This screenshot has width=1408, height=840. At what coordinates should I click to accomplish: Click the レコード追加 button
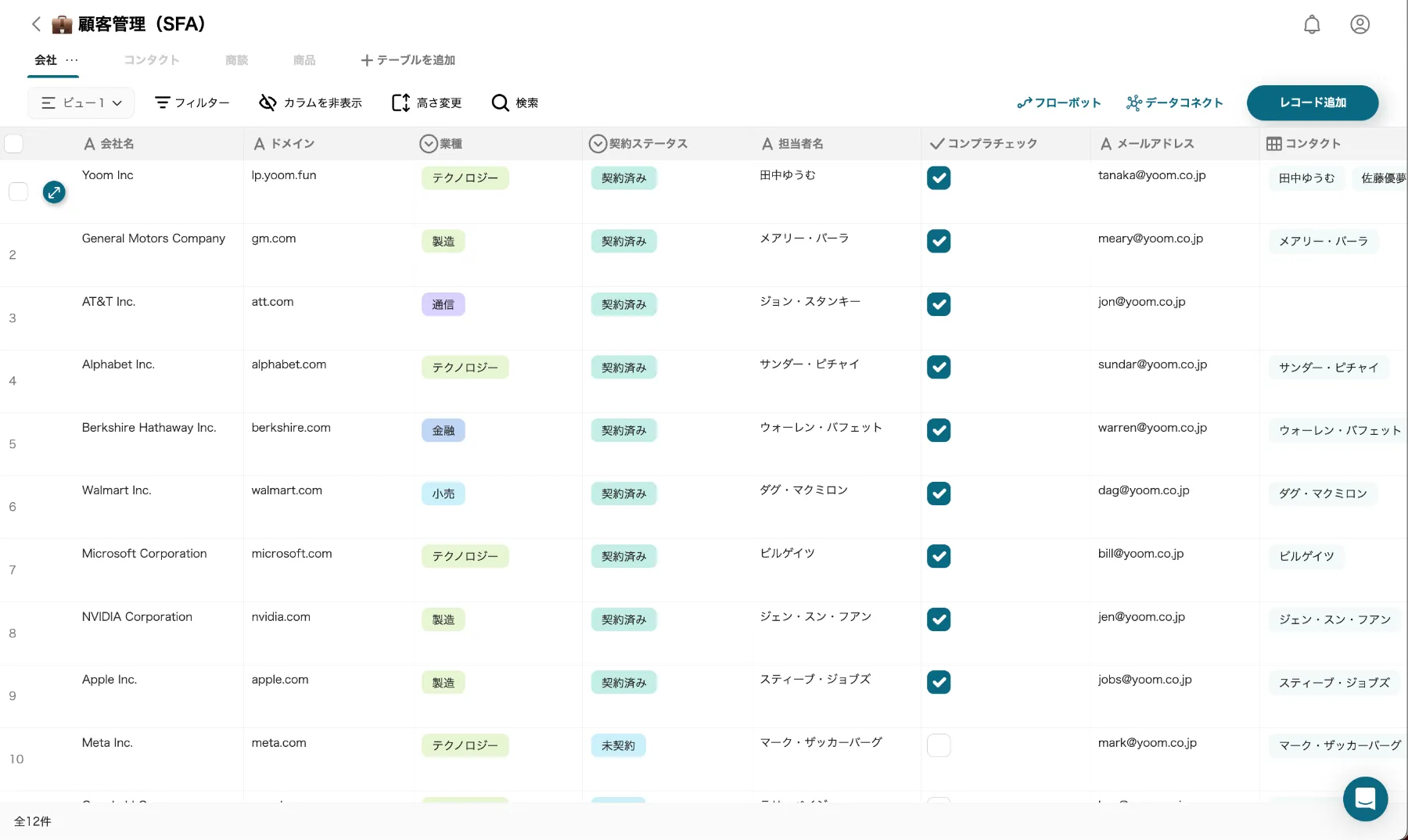(1313, 102)
